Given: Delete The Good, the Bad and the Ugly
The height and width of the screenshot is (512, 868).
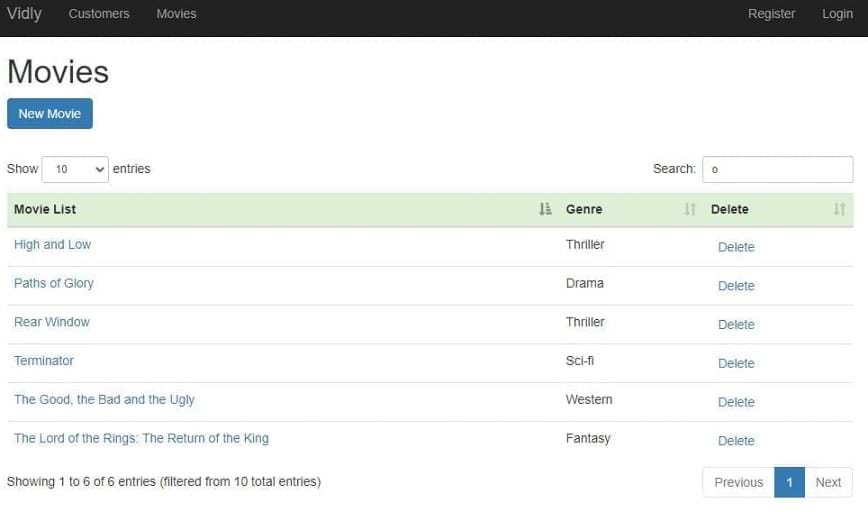Looking at the screenshot, I should (x=736, y=402).
